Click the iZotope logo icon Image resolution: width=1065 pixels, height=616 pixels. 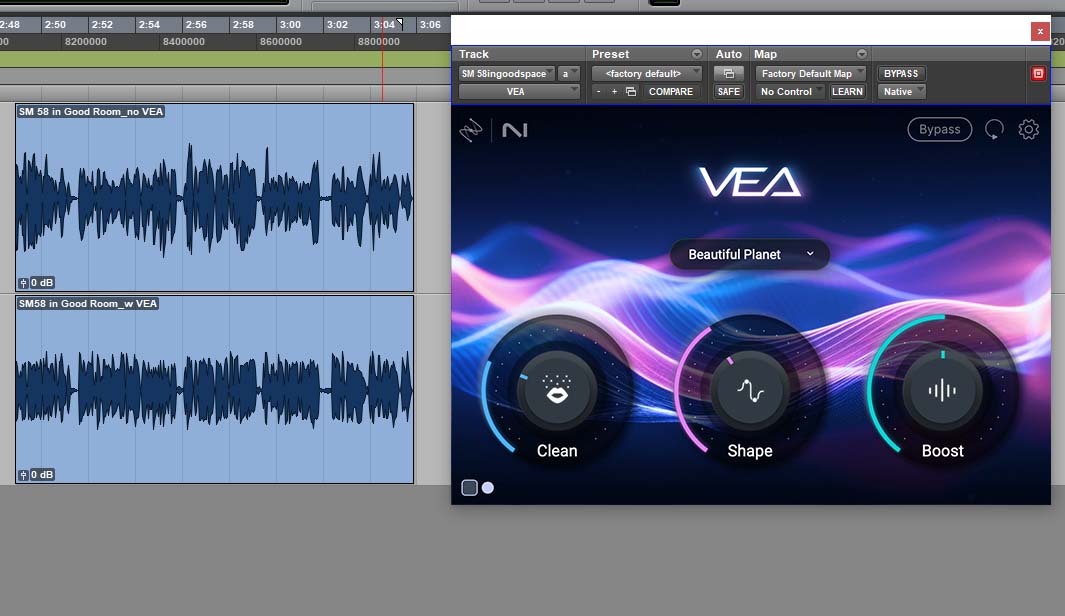[471, 130]
